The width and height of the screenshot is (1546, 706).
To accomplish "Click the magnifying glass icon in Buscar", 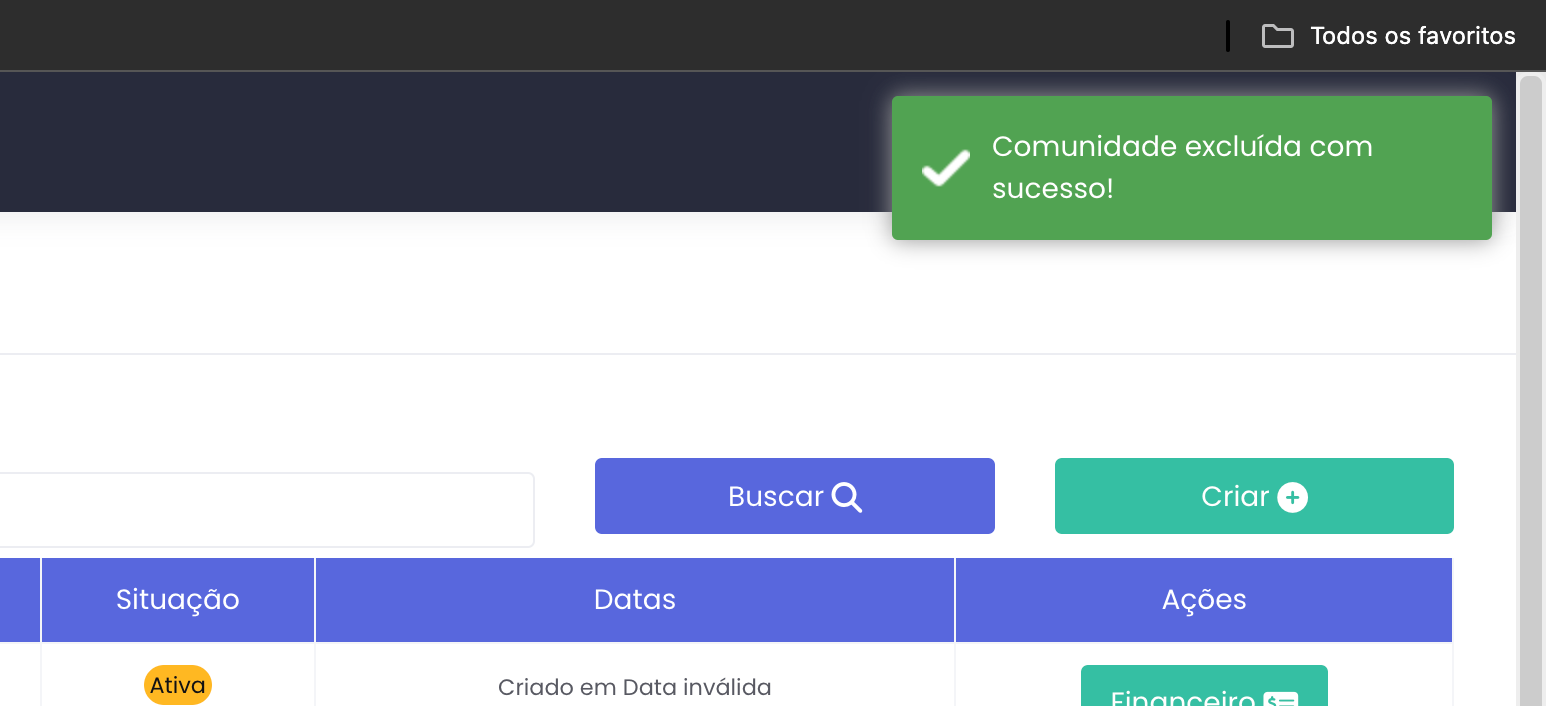I will point(846,497).
